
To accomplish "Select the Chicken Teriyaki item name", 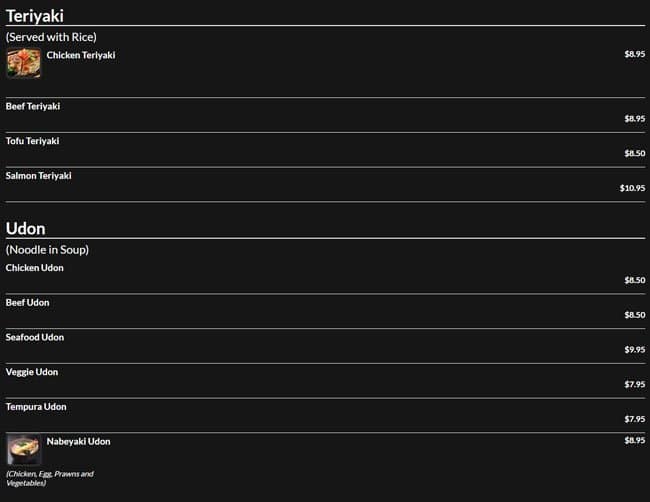I will click(x=81, y=56).
